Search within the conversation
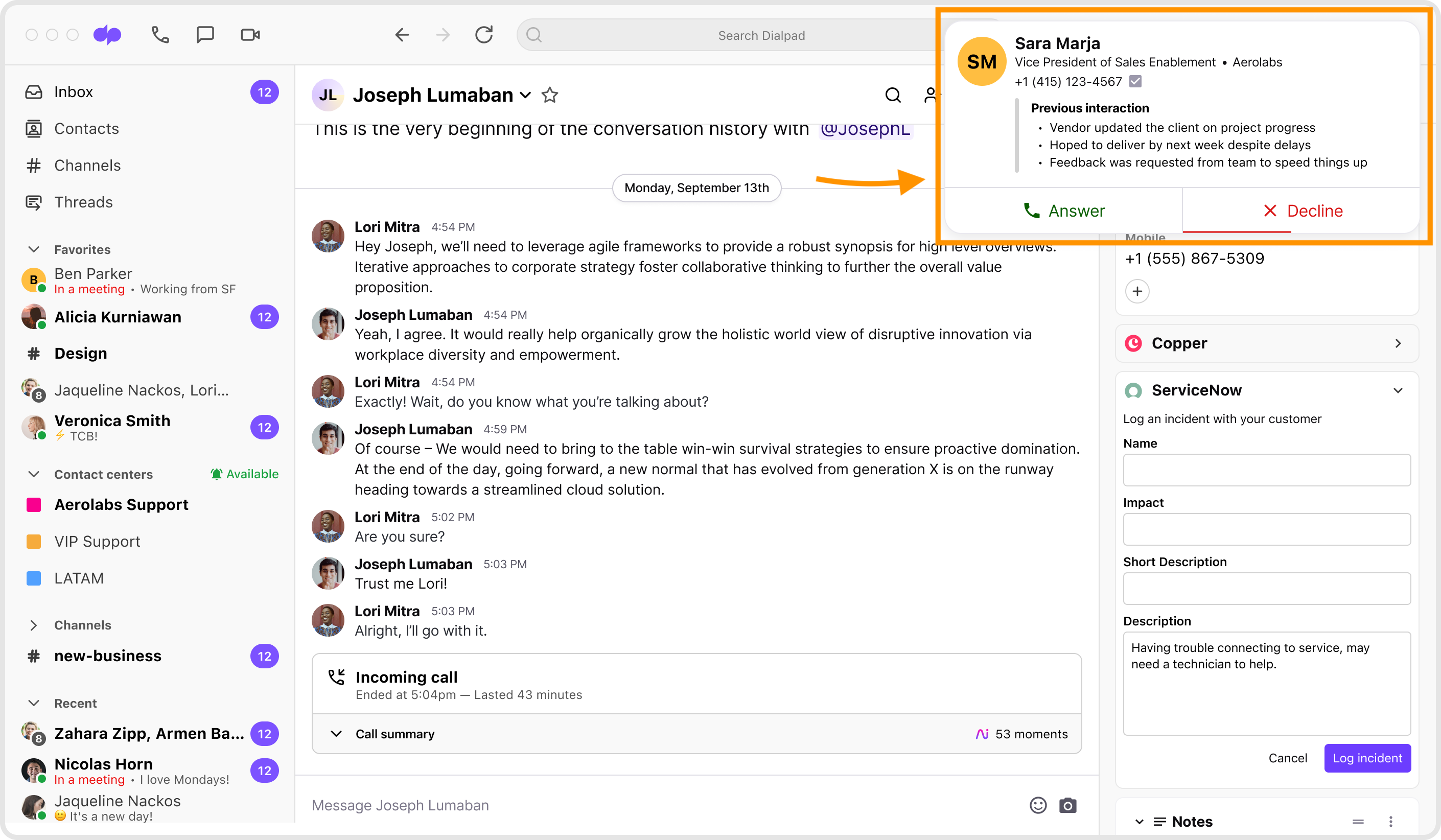The height and width of the screenshot is (840, 1441). click(x=893, y=95)
